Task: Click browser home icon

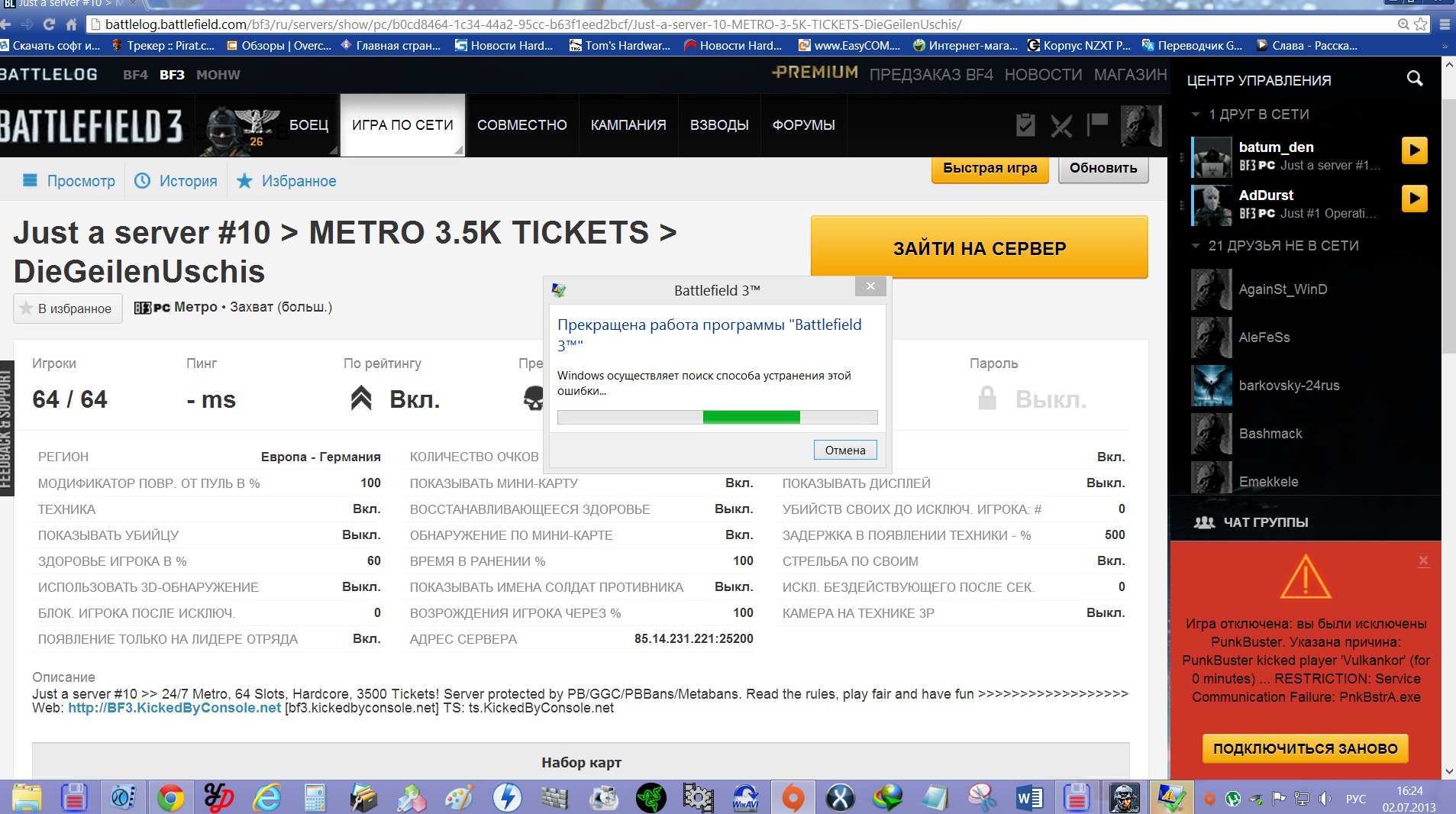Action: [x=71, y=24]
